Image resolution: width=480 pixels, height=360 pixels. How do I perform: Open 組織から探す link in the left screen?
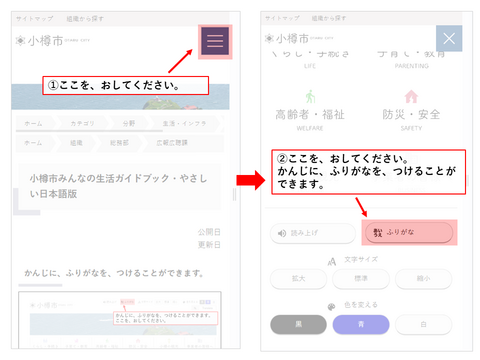(x=85, y=19)
